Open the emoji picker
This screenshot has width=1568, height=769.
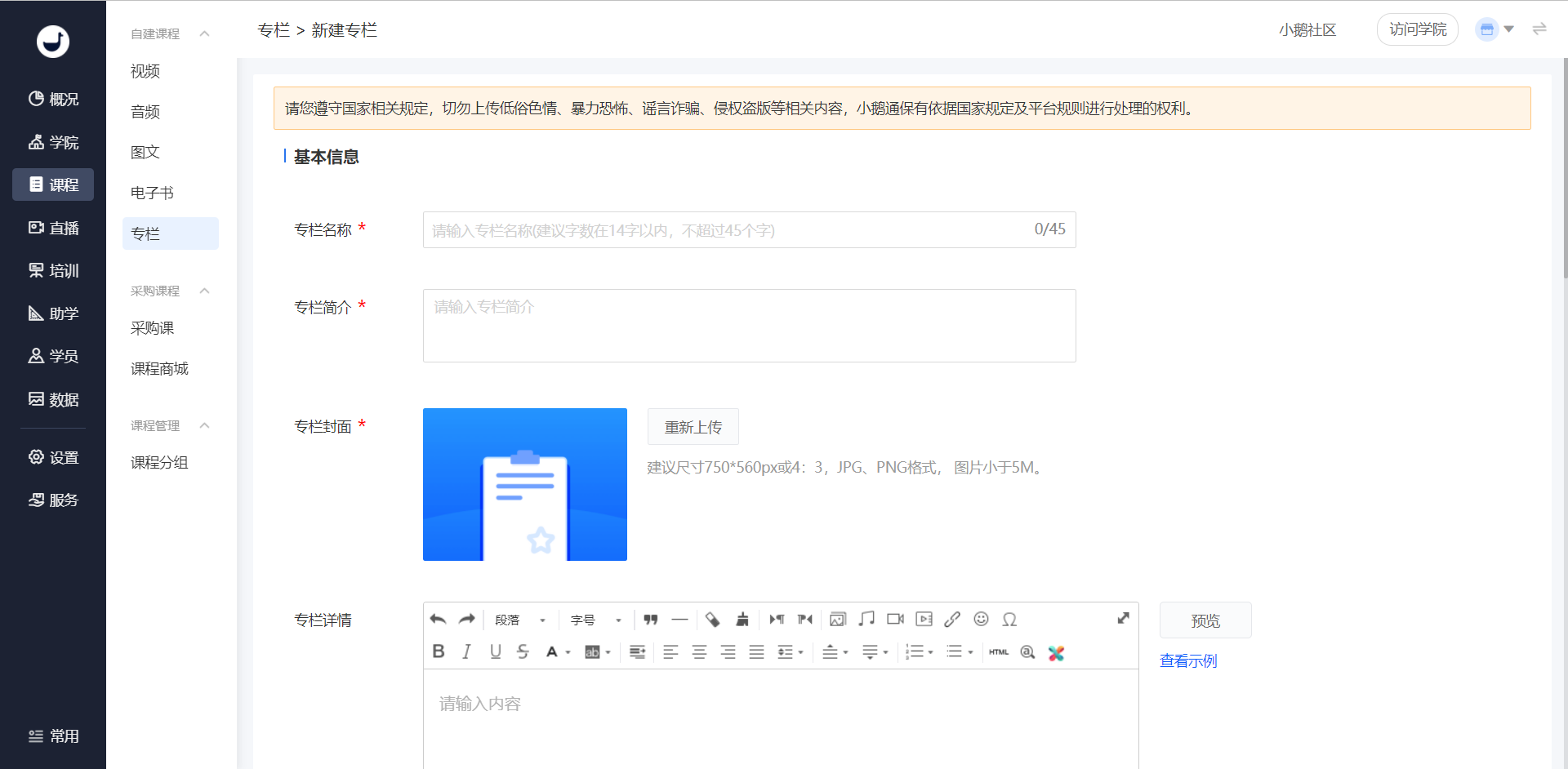point(981,620)
